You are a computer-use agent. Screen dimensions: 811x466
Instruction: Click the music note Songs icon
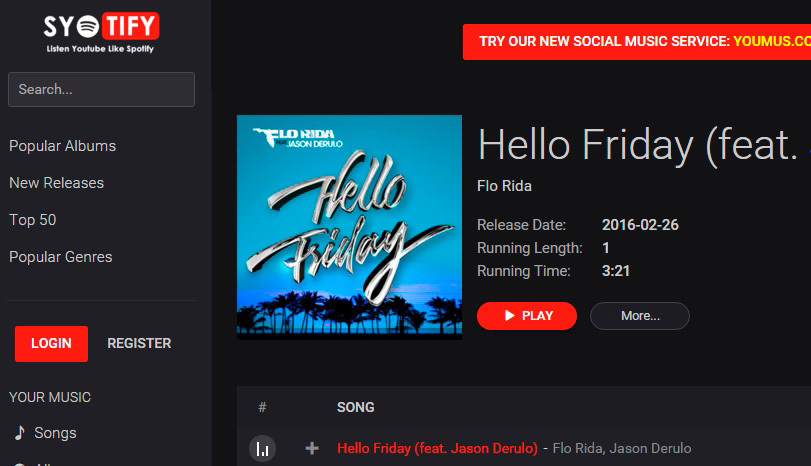[x=19, y=433]
